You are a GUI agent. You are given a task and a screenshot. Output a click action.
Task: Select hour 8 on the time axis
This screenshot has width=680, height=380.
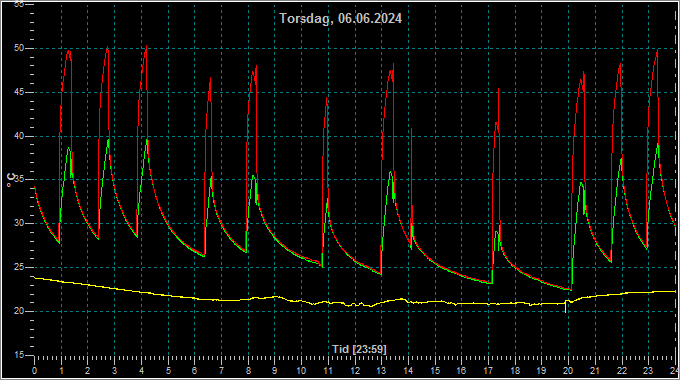coord(248,371)
